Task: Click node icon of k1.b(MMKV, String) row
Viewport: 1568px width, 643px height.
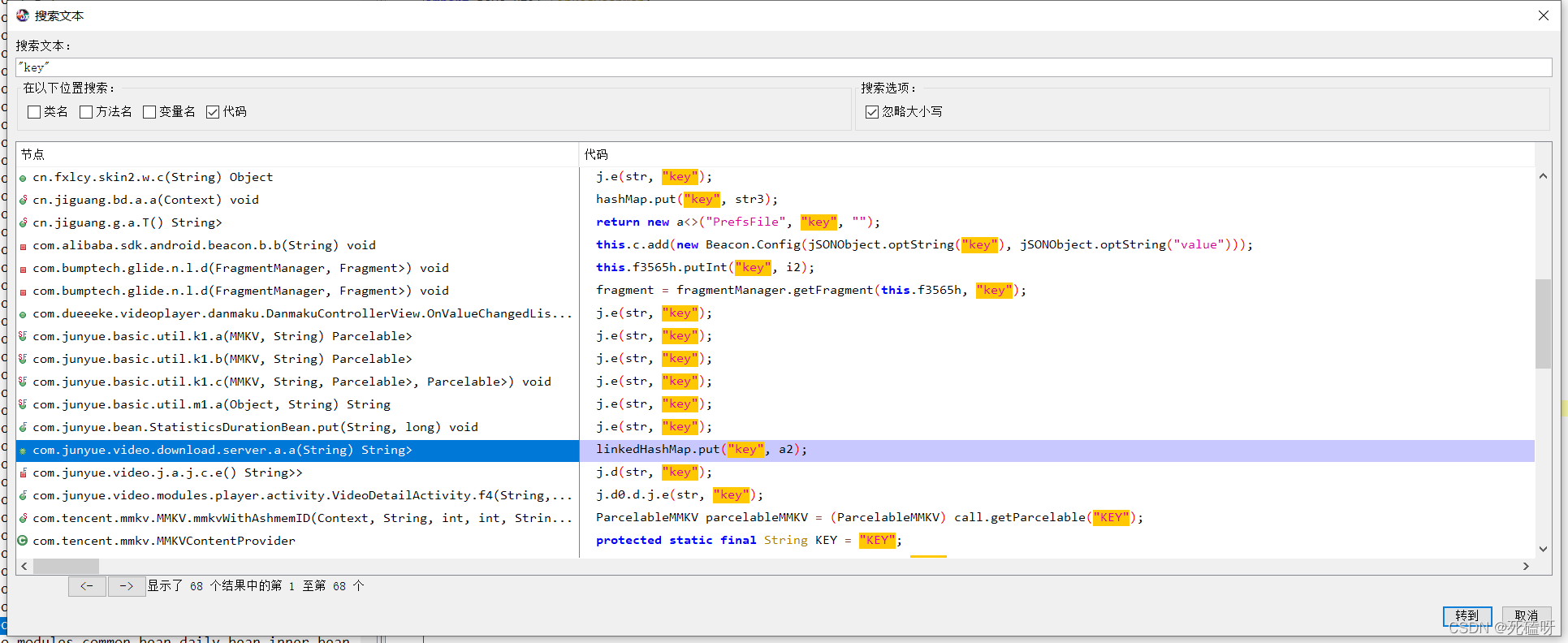Action: 24,360
